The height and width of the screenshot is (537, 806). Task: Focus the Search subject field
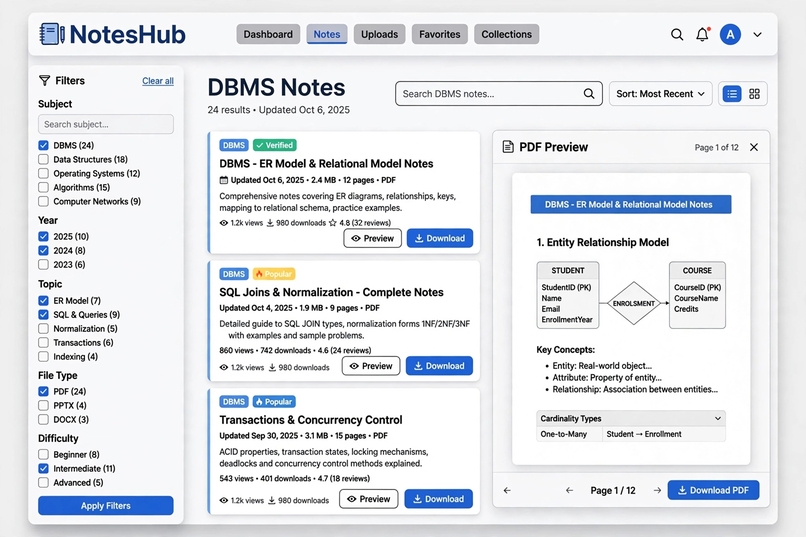(x=106, y=124)
